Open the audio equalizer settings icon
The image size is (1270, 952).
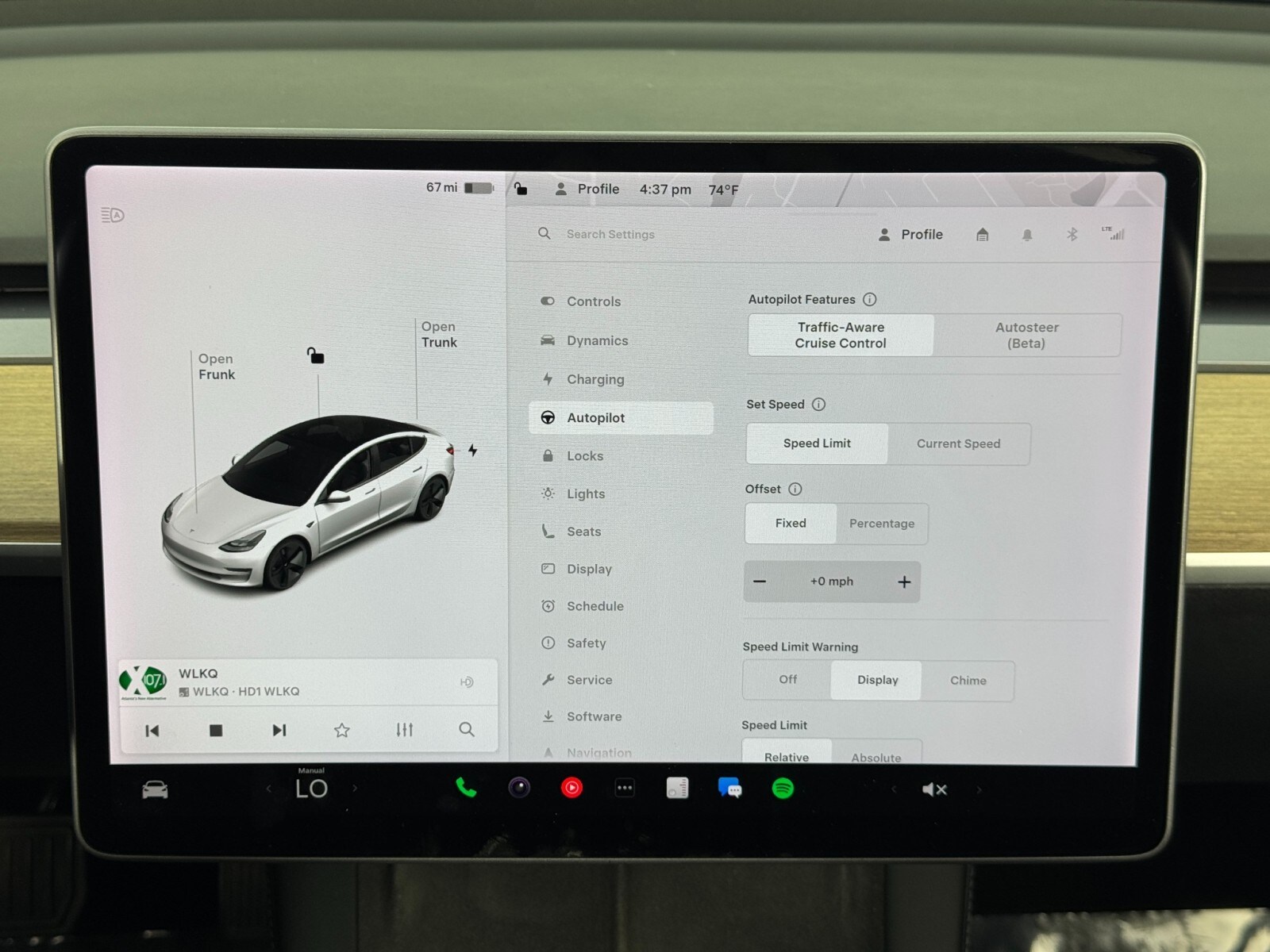pos(404,730)
